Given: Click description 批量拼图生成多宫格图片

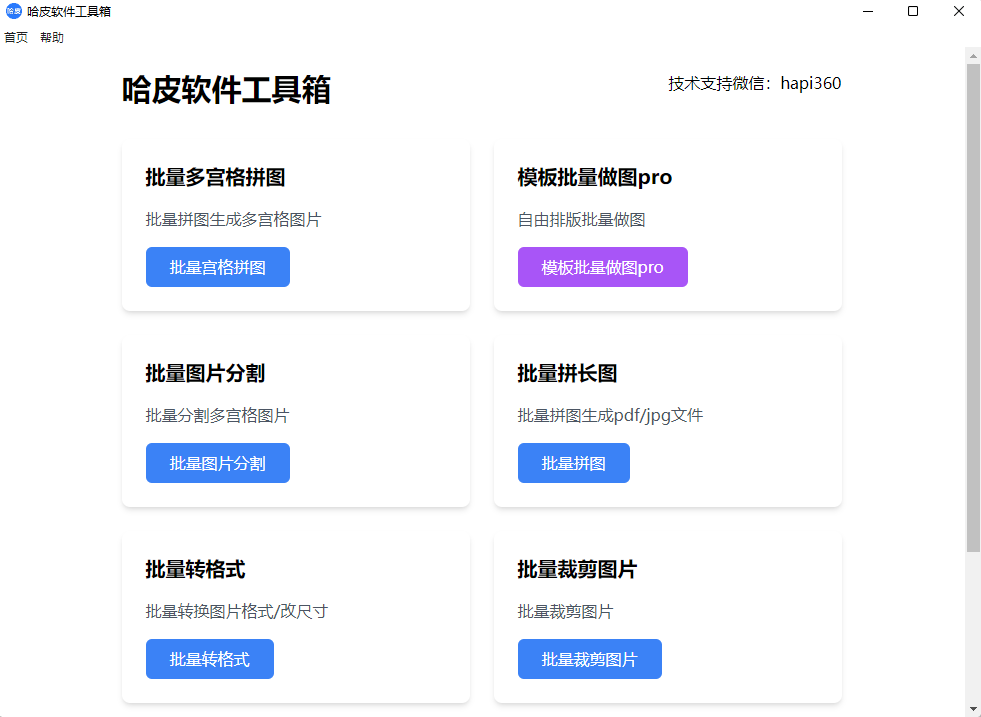Looking at the screenshot, I should [233, 220].
